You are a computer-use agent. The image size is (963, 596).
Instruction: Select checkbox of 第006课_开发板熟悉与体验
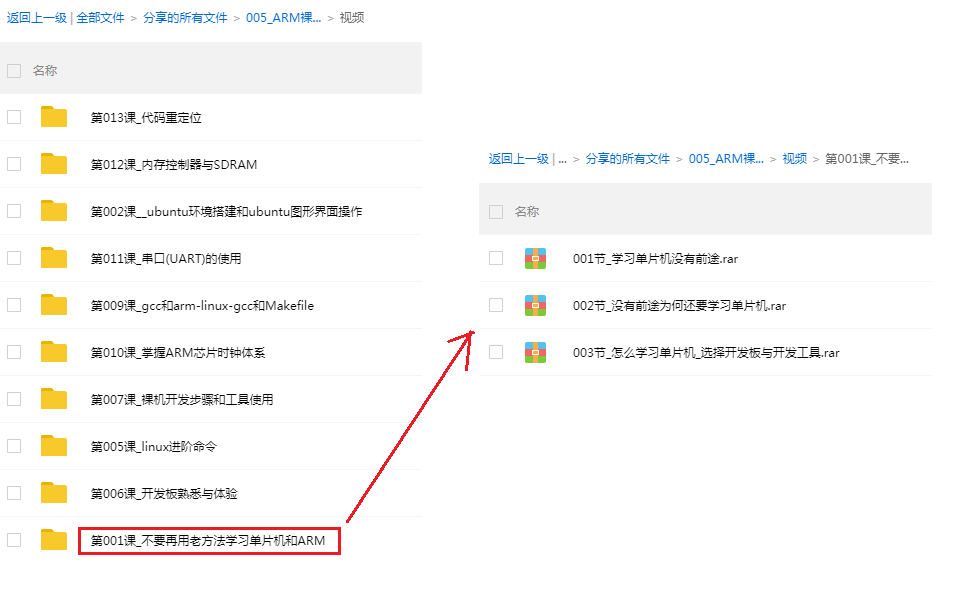pos(14,493)
